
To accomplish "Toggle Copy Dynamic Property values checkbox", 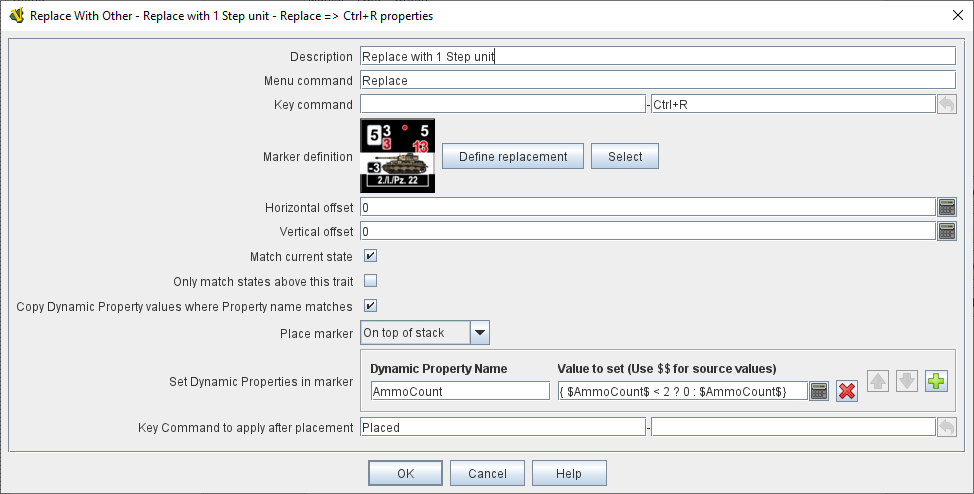I will coord(370,306).
